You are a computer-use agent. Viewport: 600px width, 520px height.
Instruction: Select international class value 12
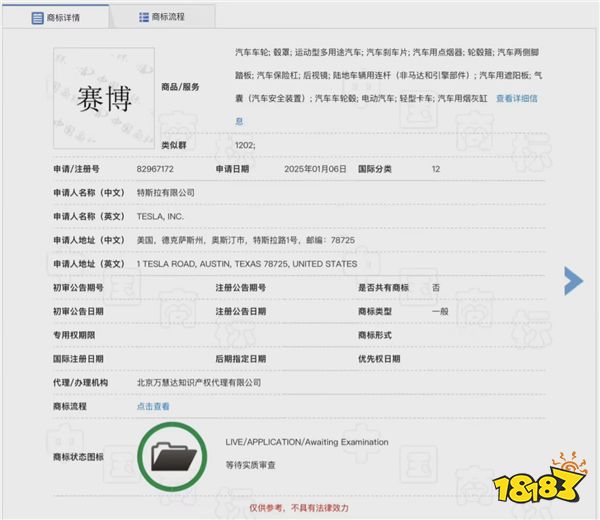click(x=436, y=169)
